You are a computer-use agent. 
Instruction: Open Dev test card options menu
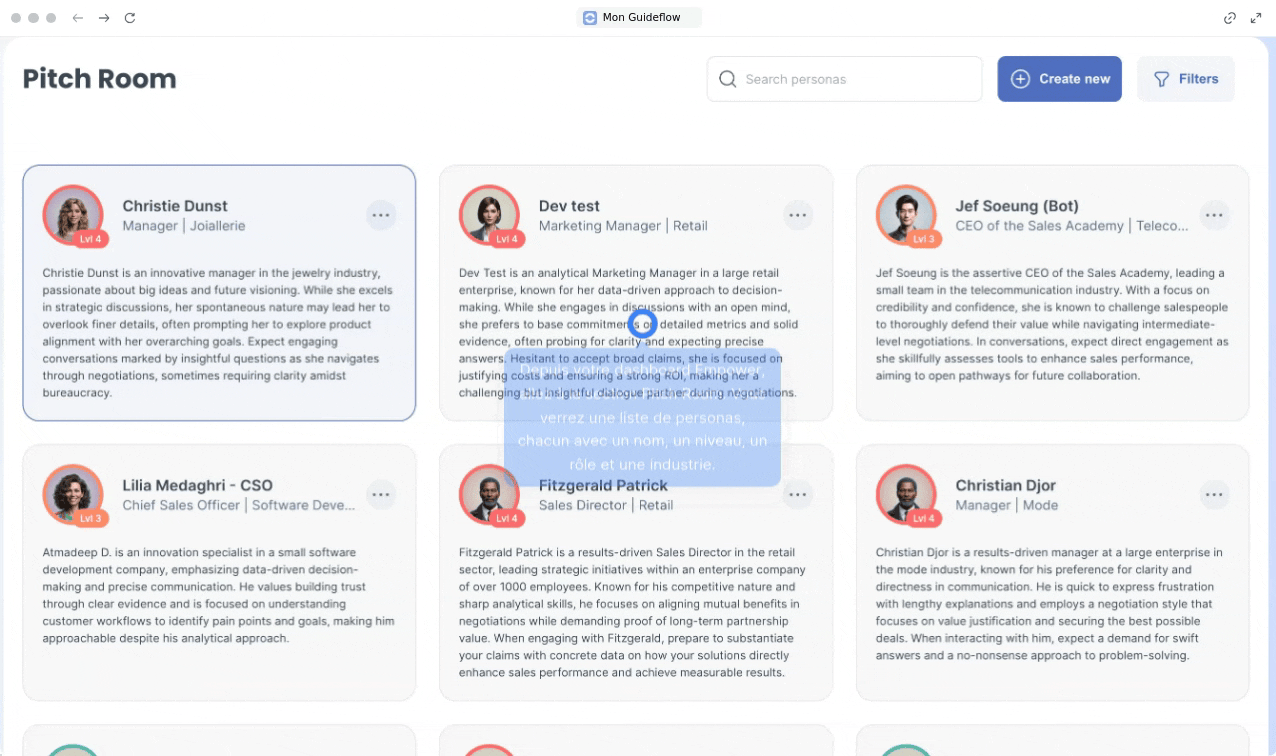(x=797, y=215)
